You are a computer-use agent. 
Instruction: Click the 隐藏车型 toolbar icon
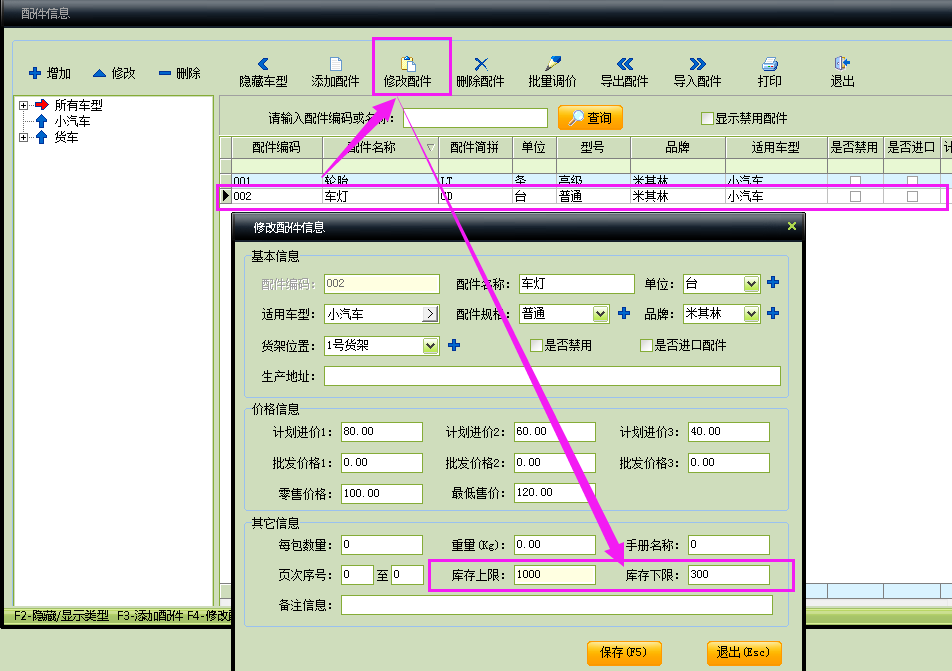coord(263,64)
